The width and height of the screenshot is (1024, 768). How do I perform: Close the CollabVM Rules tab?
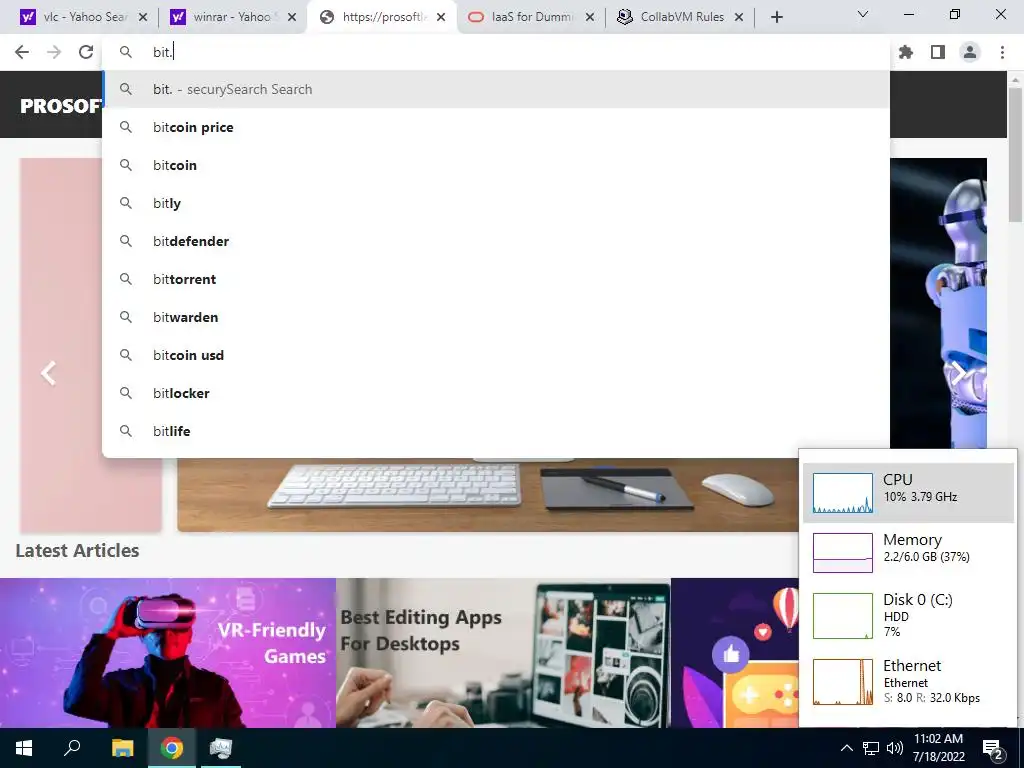(x=739, y=18)
